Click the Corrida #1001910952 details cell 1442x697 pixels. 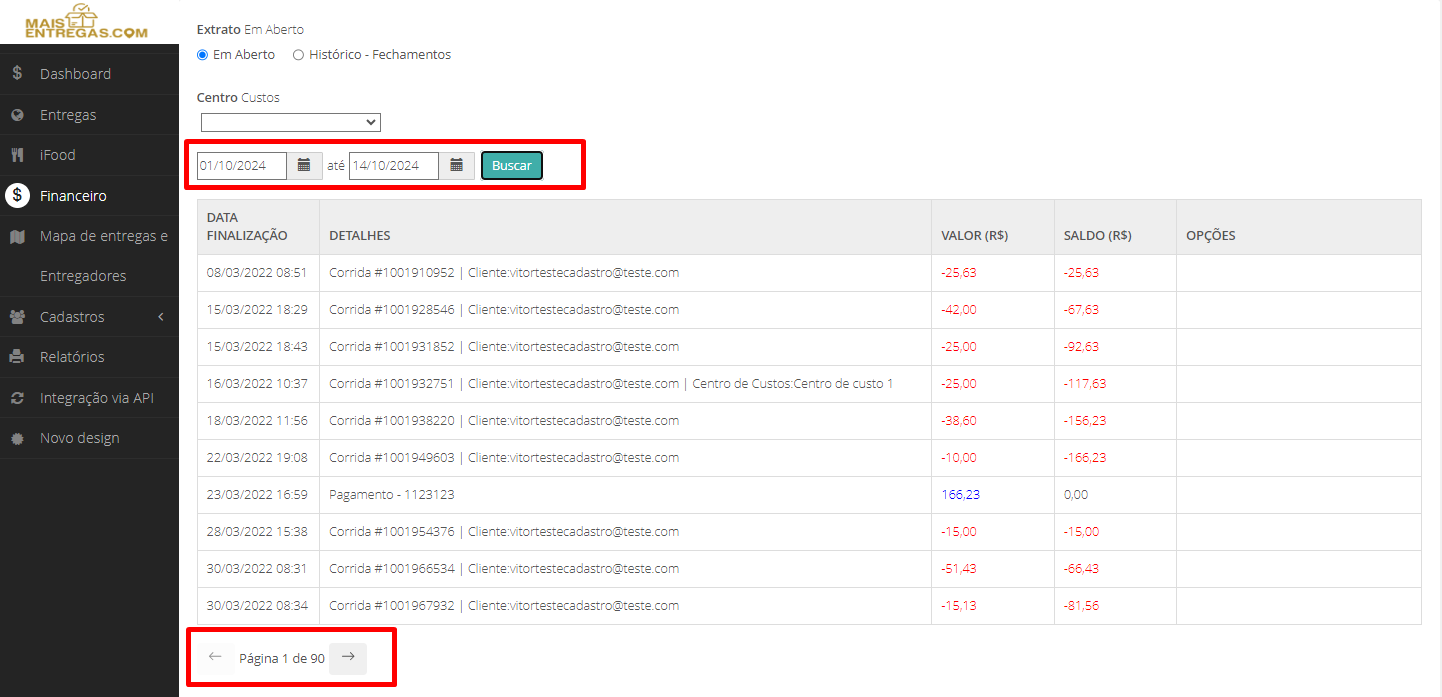coord(625,273)
